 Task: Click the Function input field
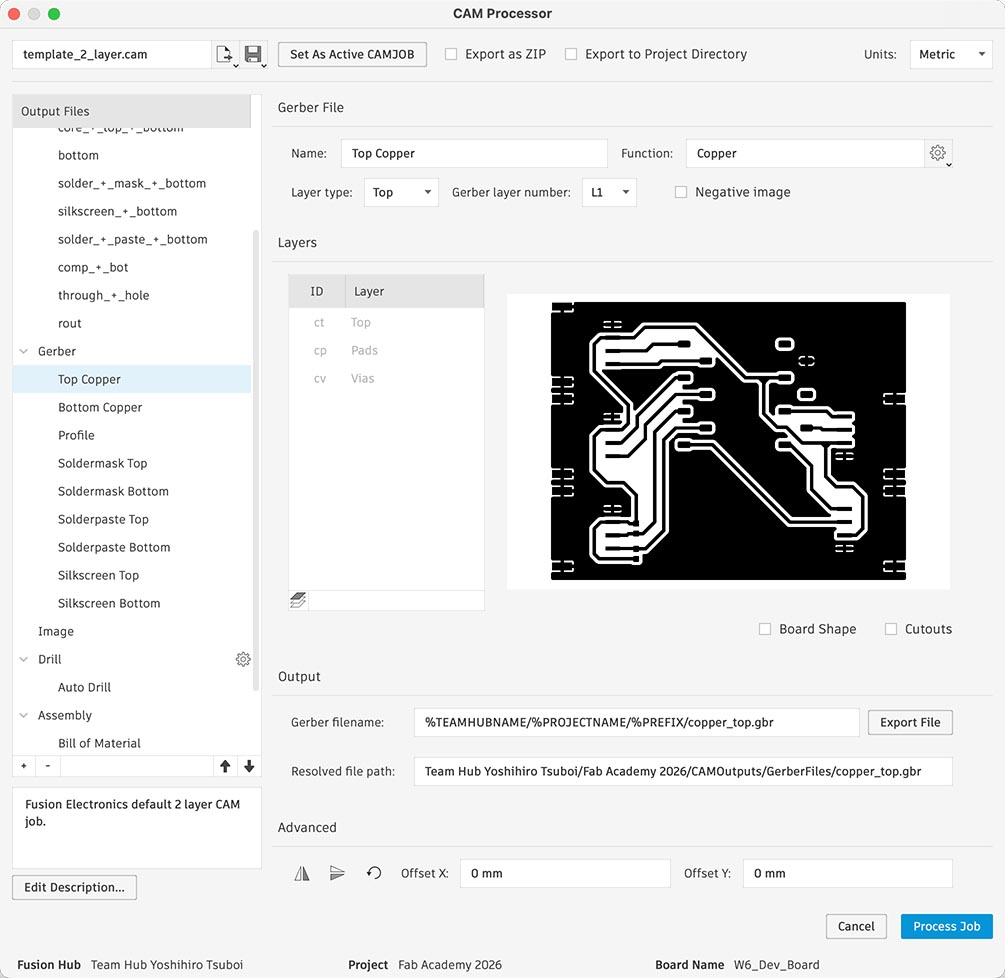(x=805, y=153)
